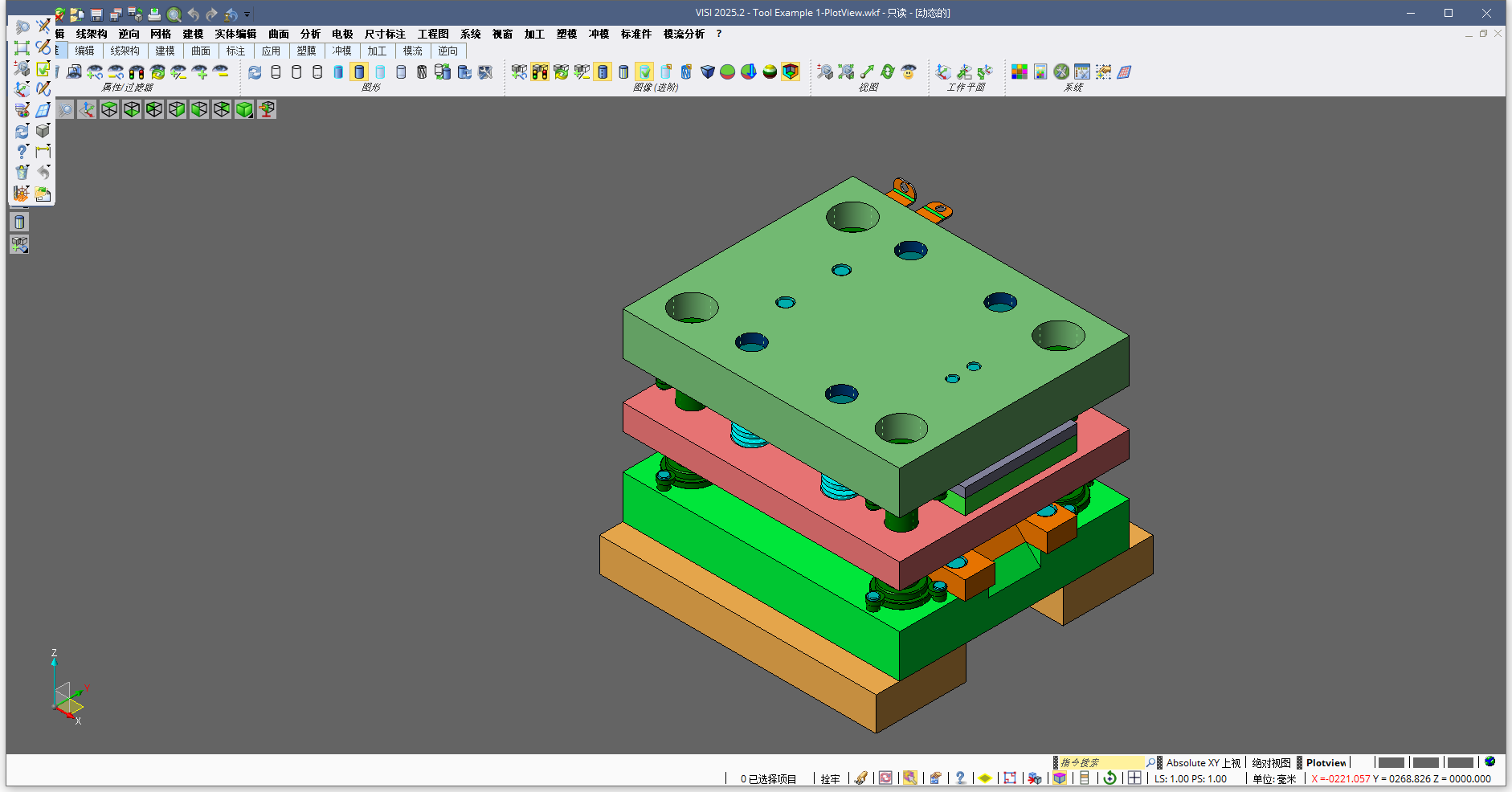
Task: Click the Undo arrow icon
Action: [193, 14]
